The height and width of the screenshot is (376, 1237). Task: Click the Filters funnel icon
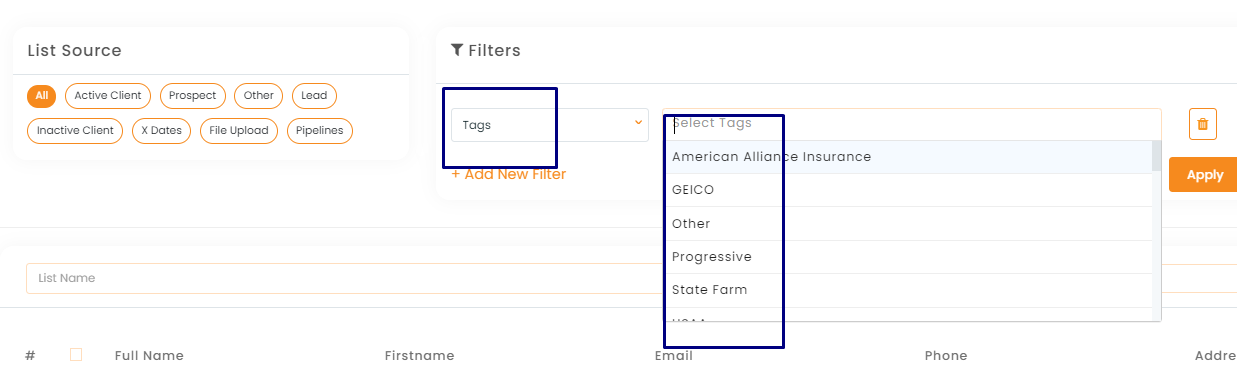click(x=457, y=50)
